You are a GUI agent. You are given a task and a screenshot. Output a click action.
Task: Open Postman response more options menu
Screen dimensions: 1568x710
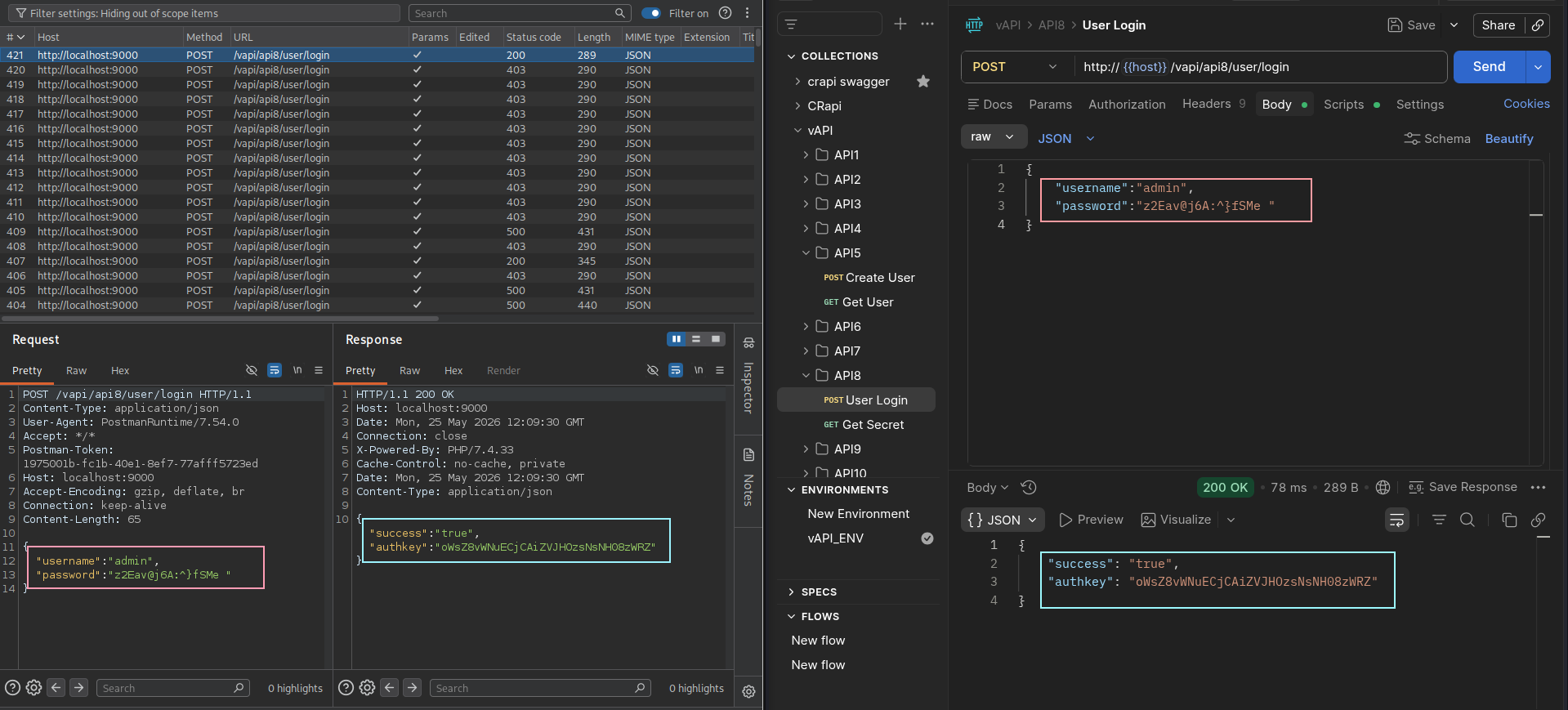coord(1539,487)
